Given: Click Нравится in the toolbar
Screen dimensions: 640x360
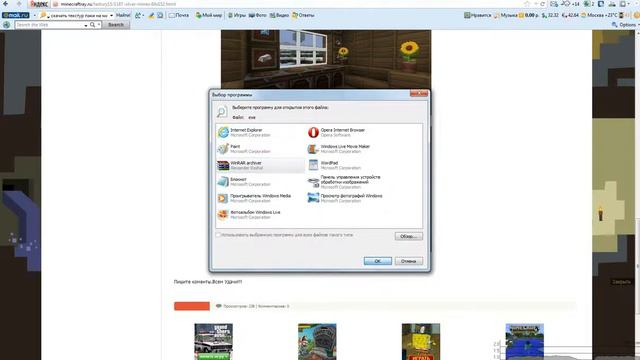Looking at the screenshot, I should click(x=478, y=15).
